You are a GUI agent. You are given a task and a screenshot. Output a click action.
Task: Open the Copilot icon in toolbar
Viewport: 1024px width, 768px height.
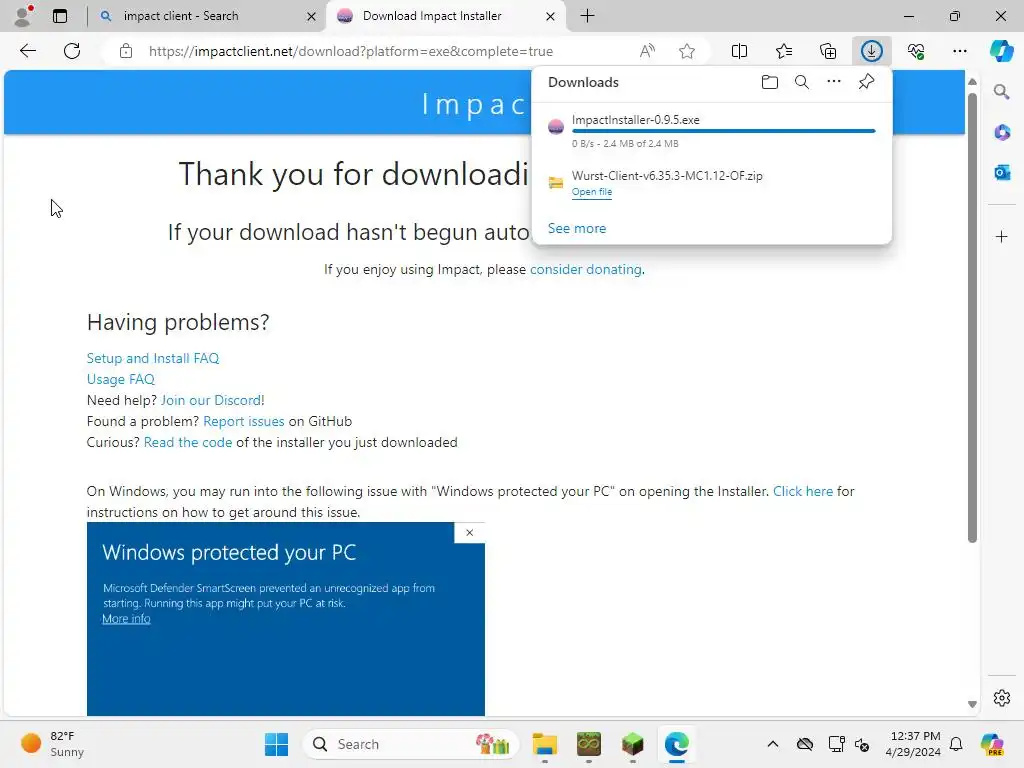coord(1001,51)
